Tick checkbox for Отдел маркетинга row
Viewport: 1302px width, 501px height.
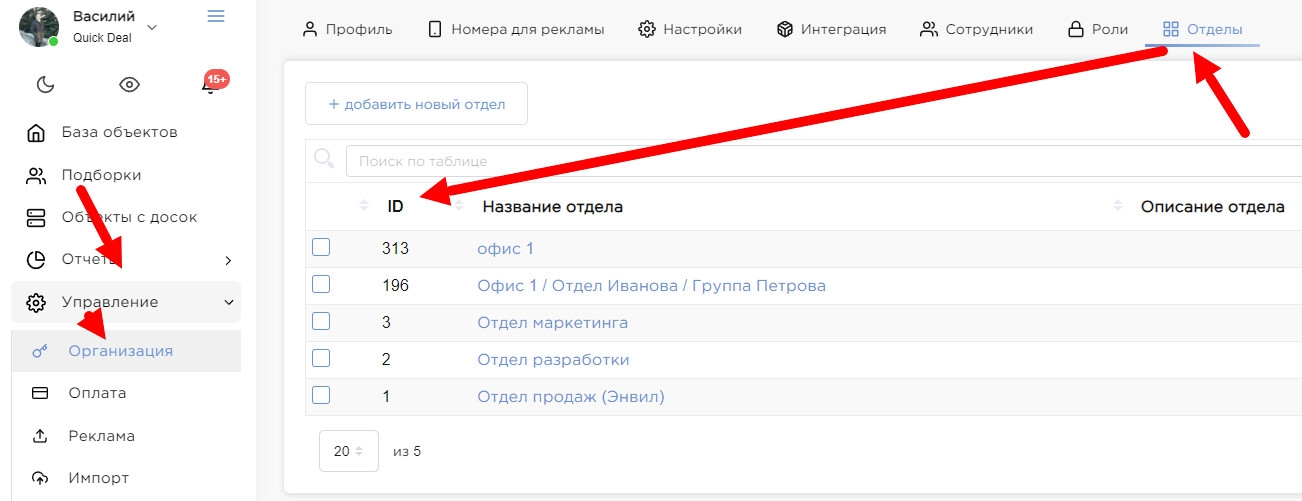coord(321,322)
